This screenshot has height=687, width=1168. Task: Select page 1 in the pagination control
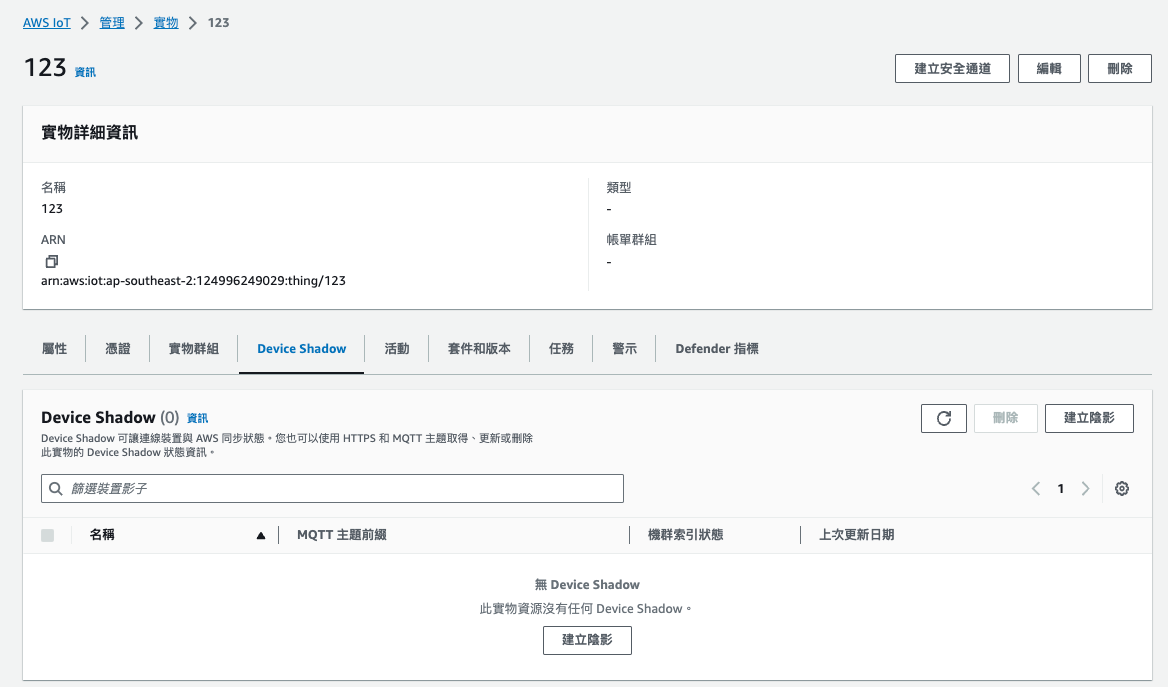(1060, 488)
